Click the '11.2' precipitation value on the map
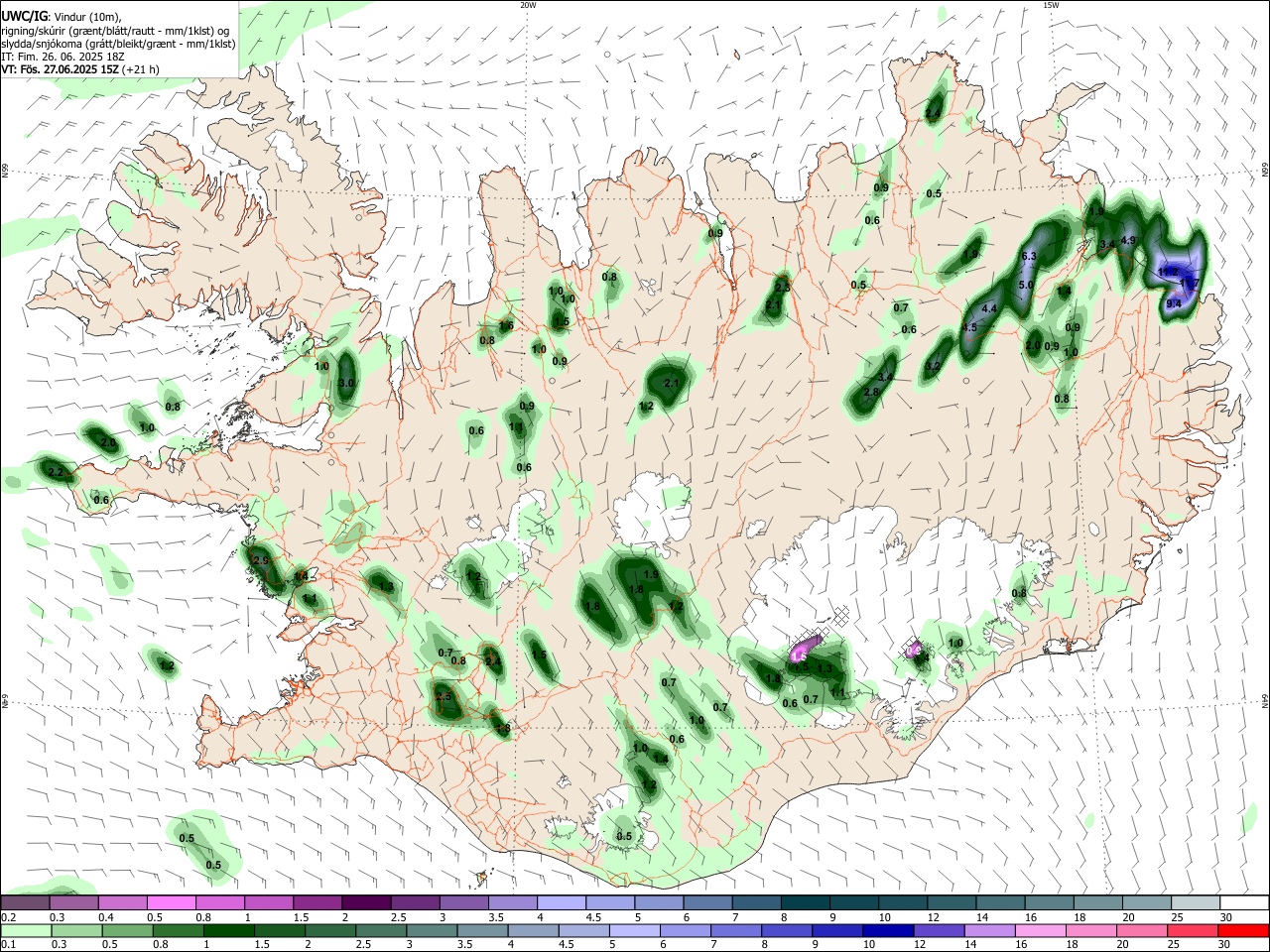Viewport: 1270px width, 952px height. [x=1168, y=271]
